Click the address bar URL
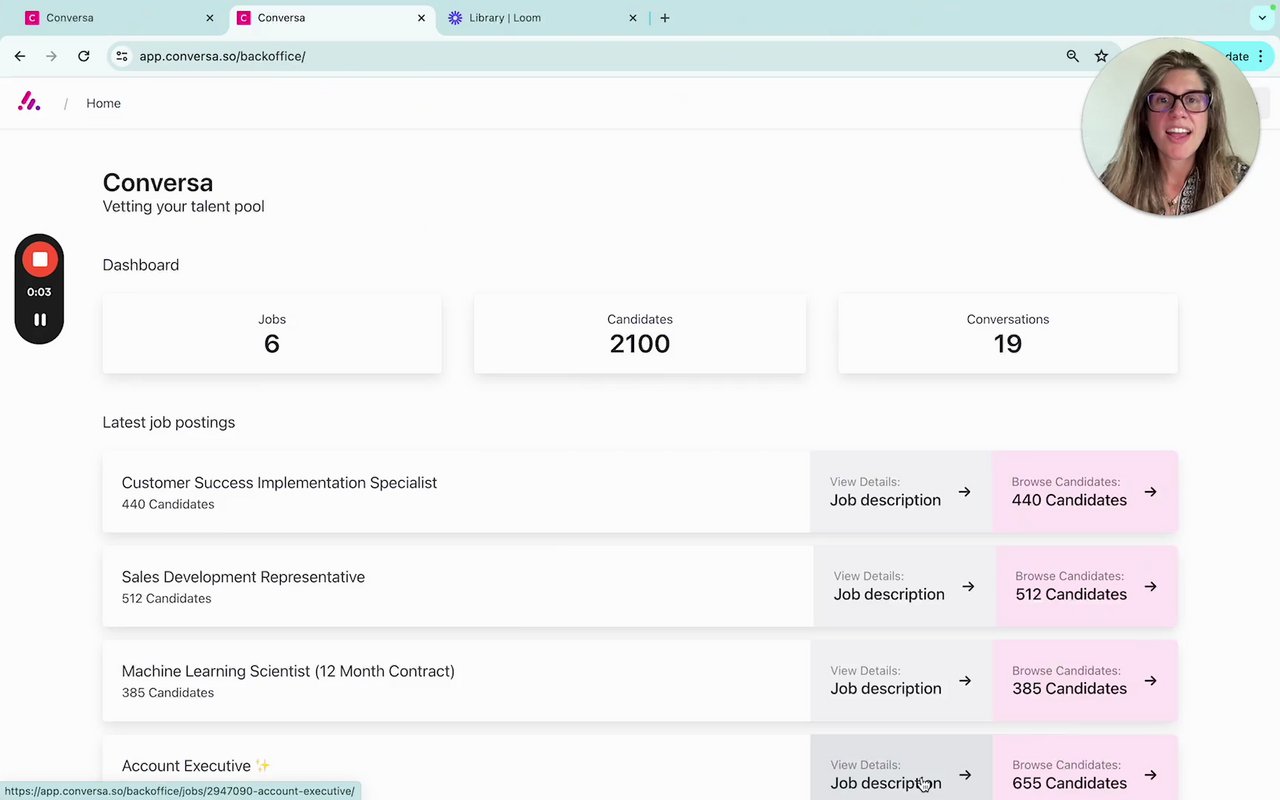The width and height of the screenshot is (1280, 800). 222,56
